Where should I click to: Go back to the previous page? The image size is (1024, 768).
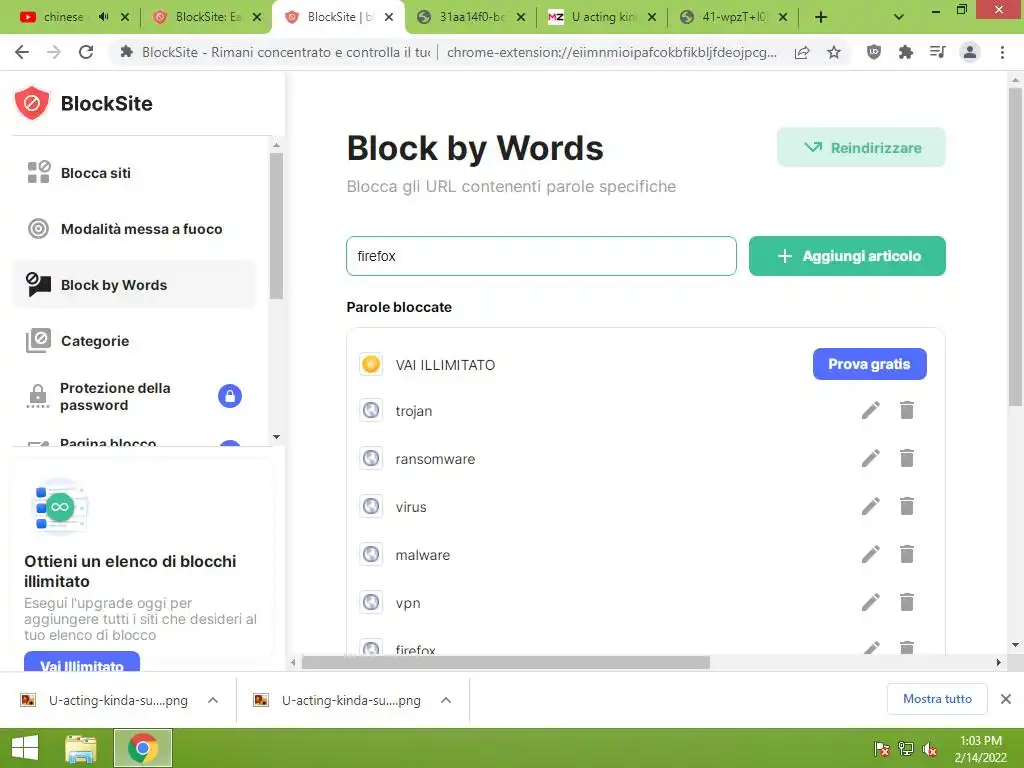22,52
